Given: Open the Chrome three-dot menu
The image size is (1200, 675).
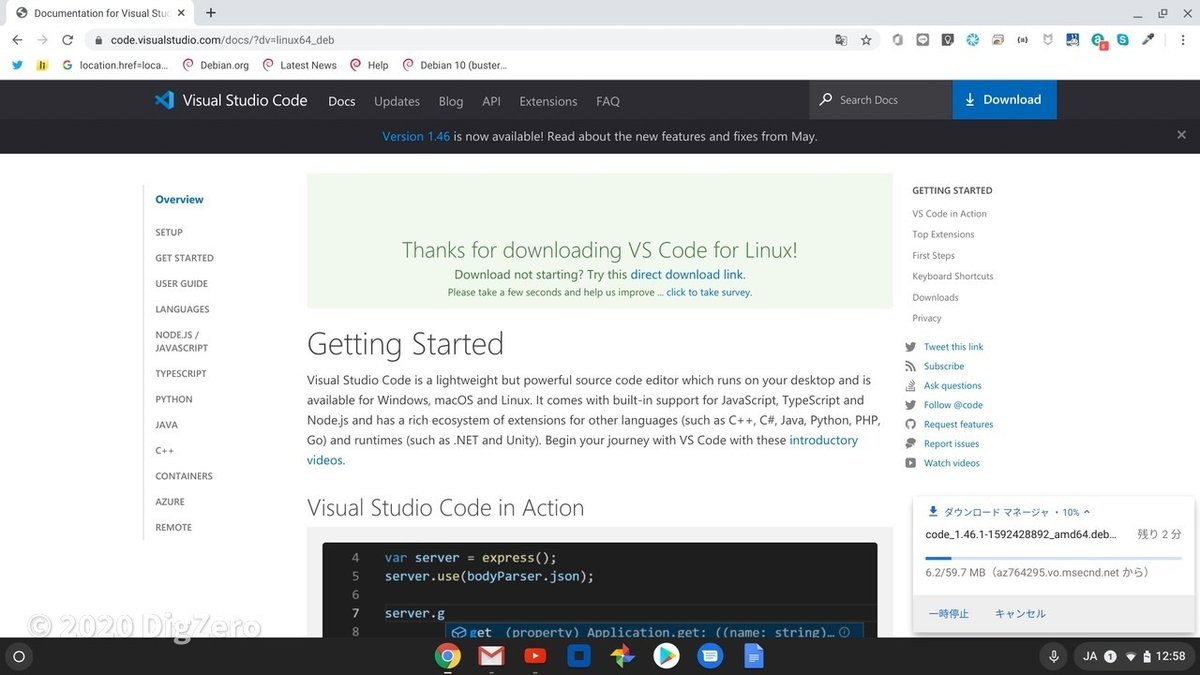Looking at the screenshot, I should pos(1182,40).
